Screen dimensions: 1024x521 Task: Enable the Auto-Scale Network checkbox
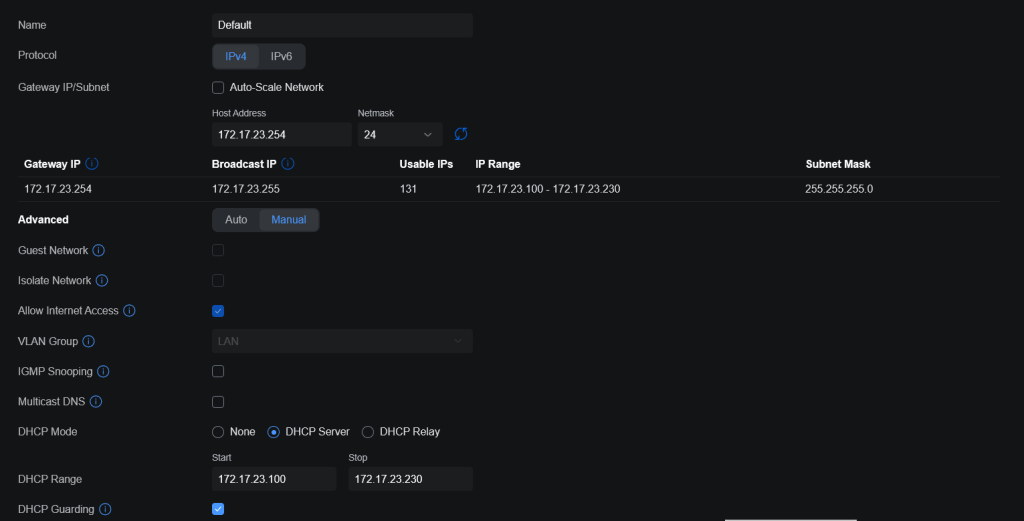[218, 88]
